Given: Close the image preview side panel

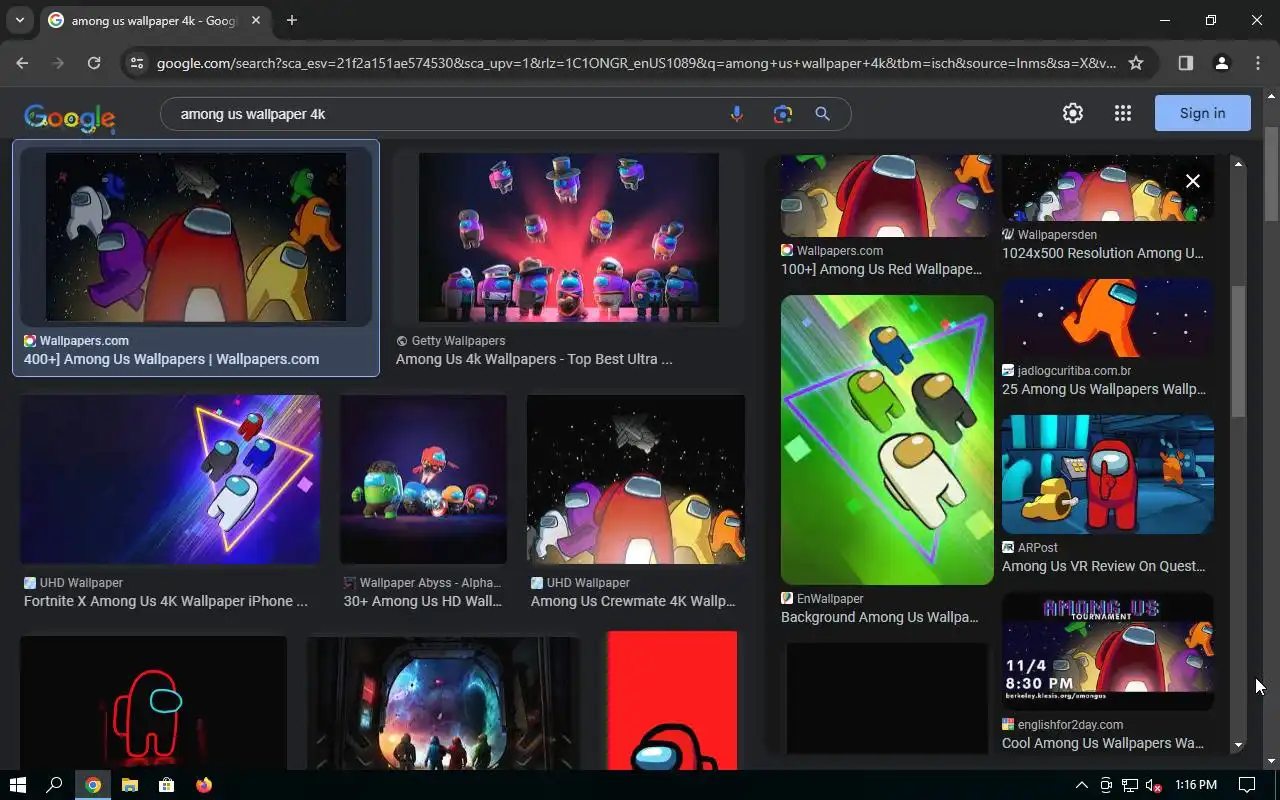Looking at the screenshot, I should 1193,181.
